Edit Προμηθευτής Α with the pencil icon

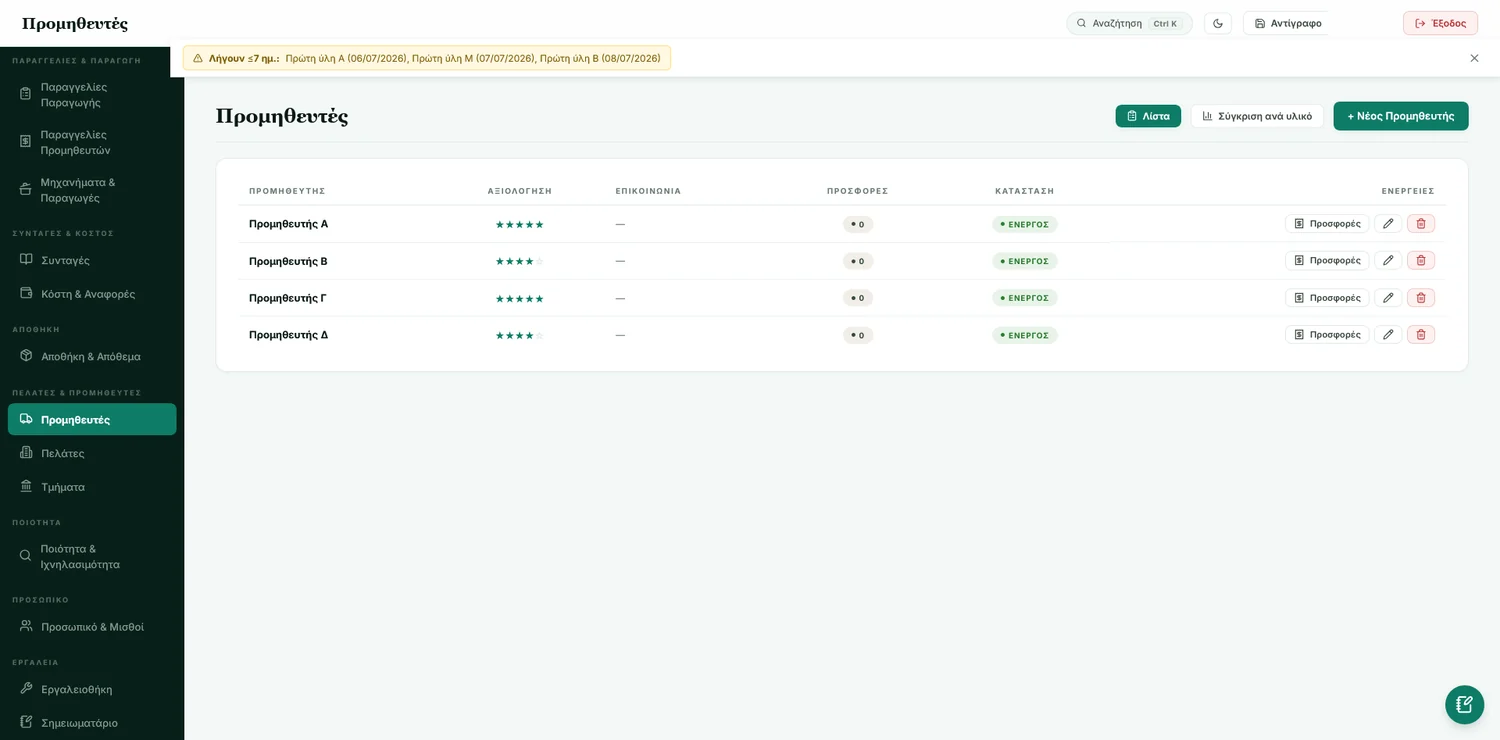pyautogui.click(x=1388, y=224)
